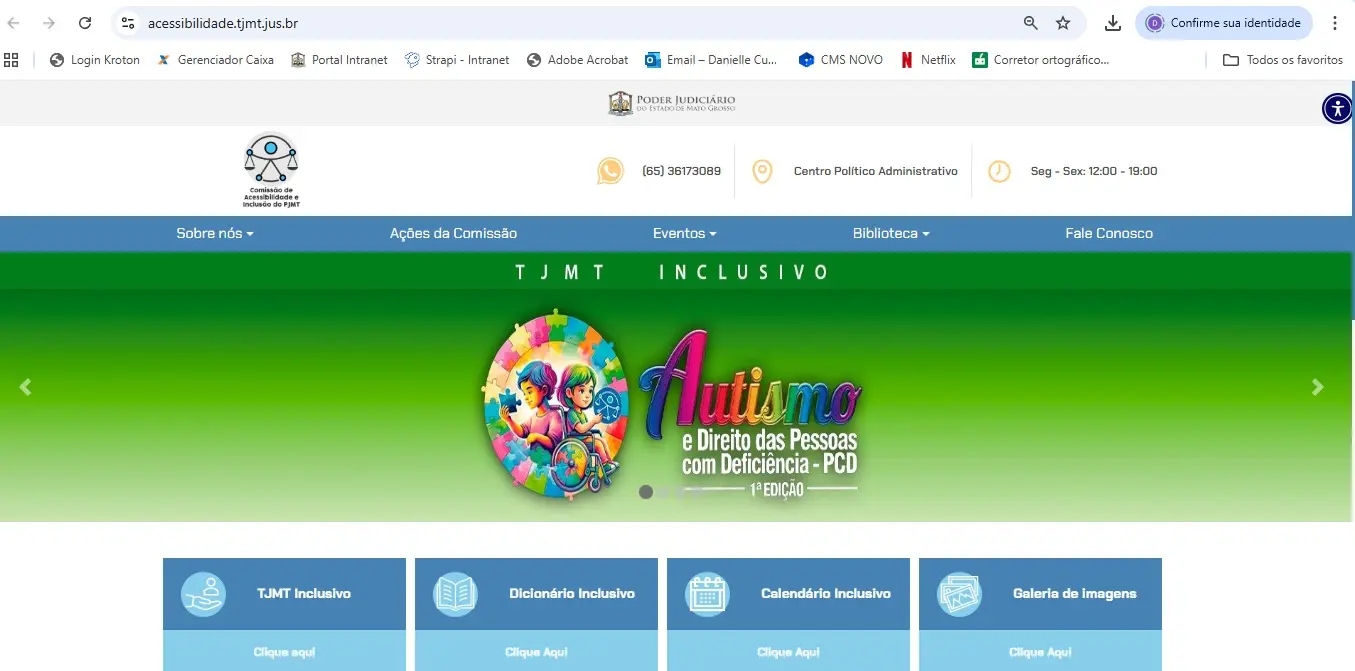The image size is (1355, 671).
Task: Click the WhatsApp phone icon
Action: 610,171
